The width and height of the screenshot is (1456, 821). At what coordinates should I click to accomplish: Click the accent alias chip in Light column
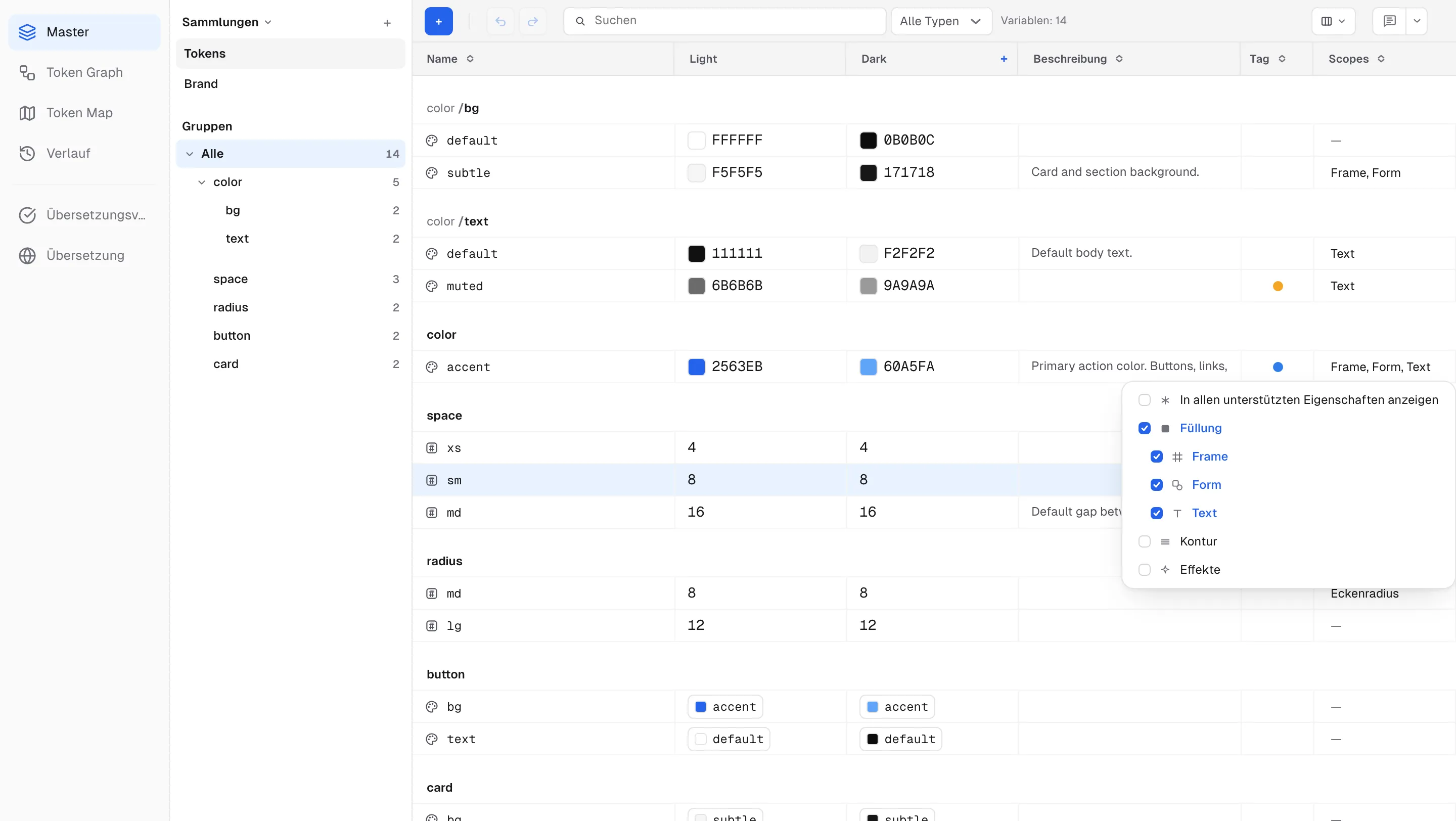pos(725,707)
